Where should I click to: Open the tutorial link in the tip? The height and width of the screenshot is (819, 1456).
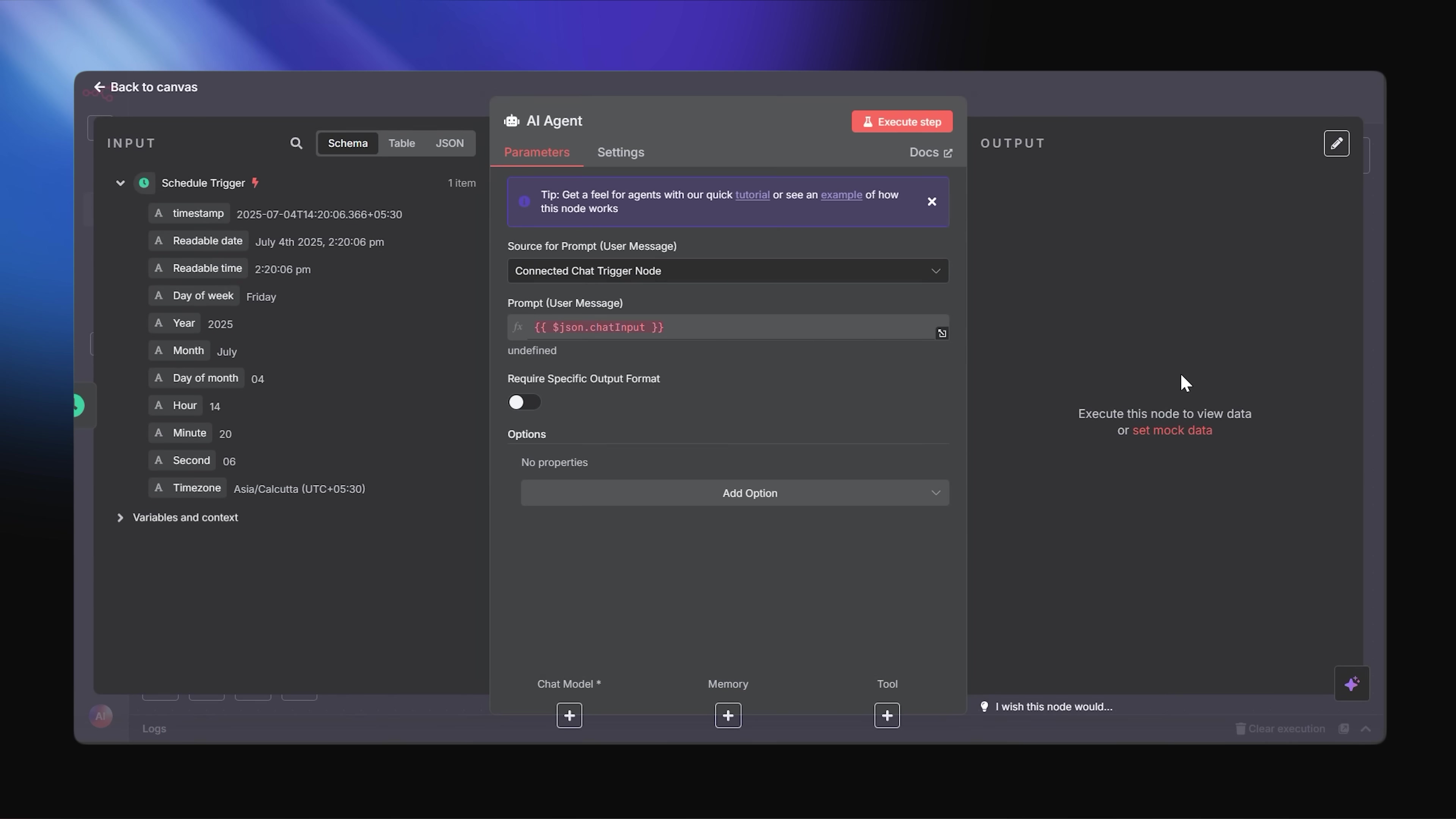752,195
